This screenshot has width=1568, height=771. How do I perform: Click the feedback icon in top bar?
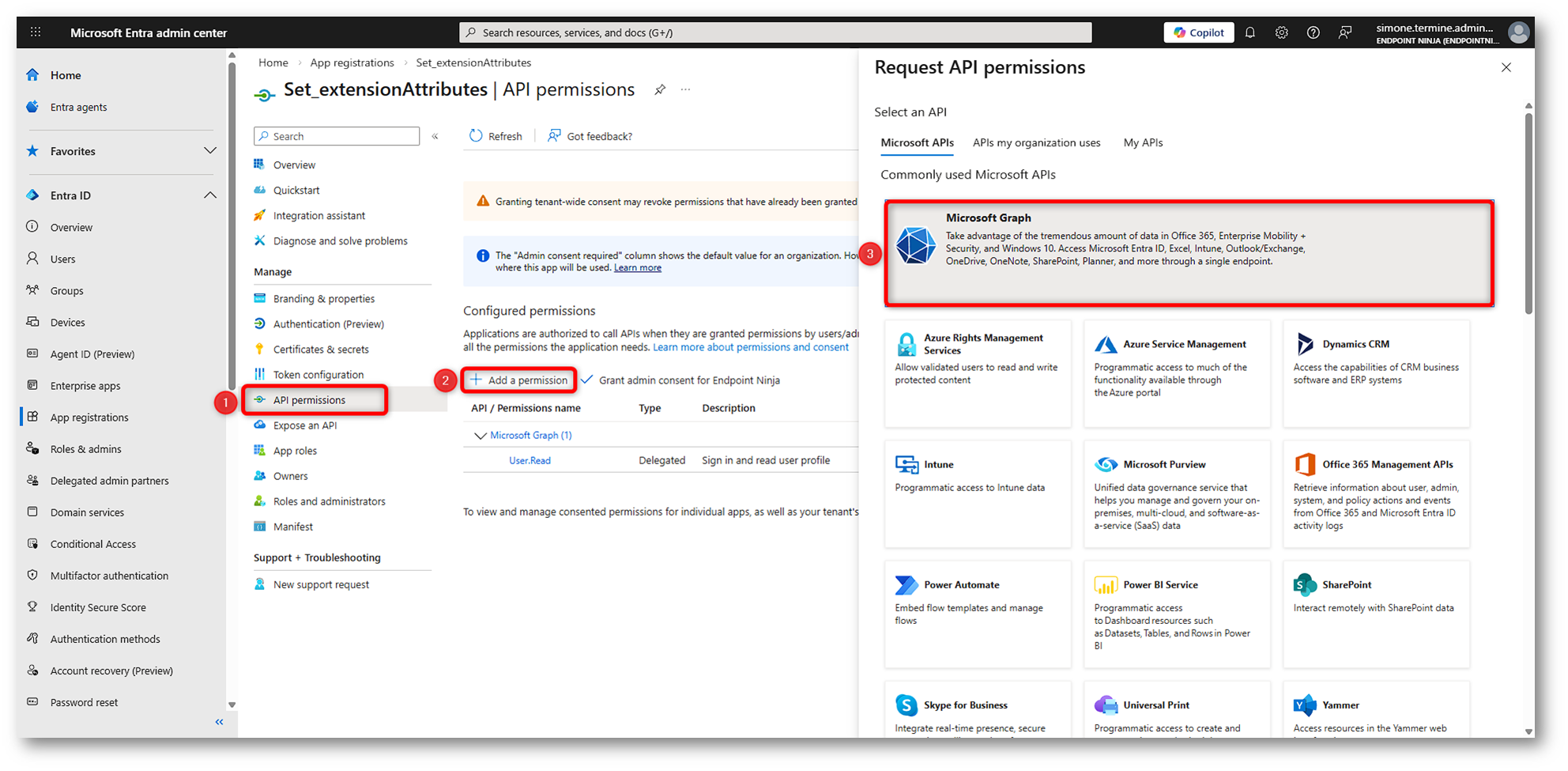pos(1345,32)
